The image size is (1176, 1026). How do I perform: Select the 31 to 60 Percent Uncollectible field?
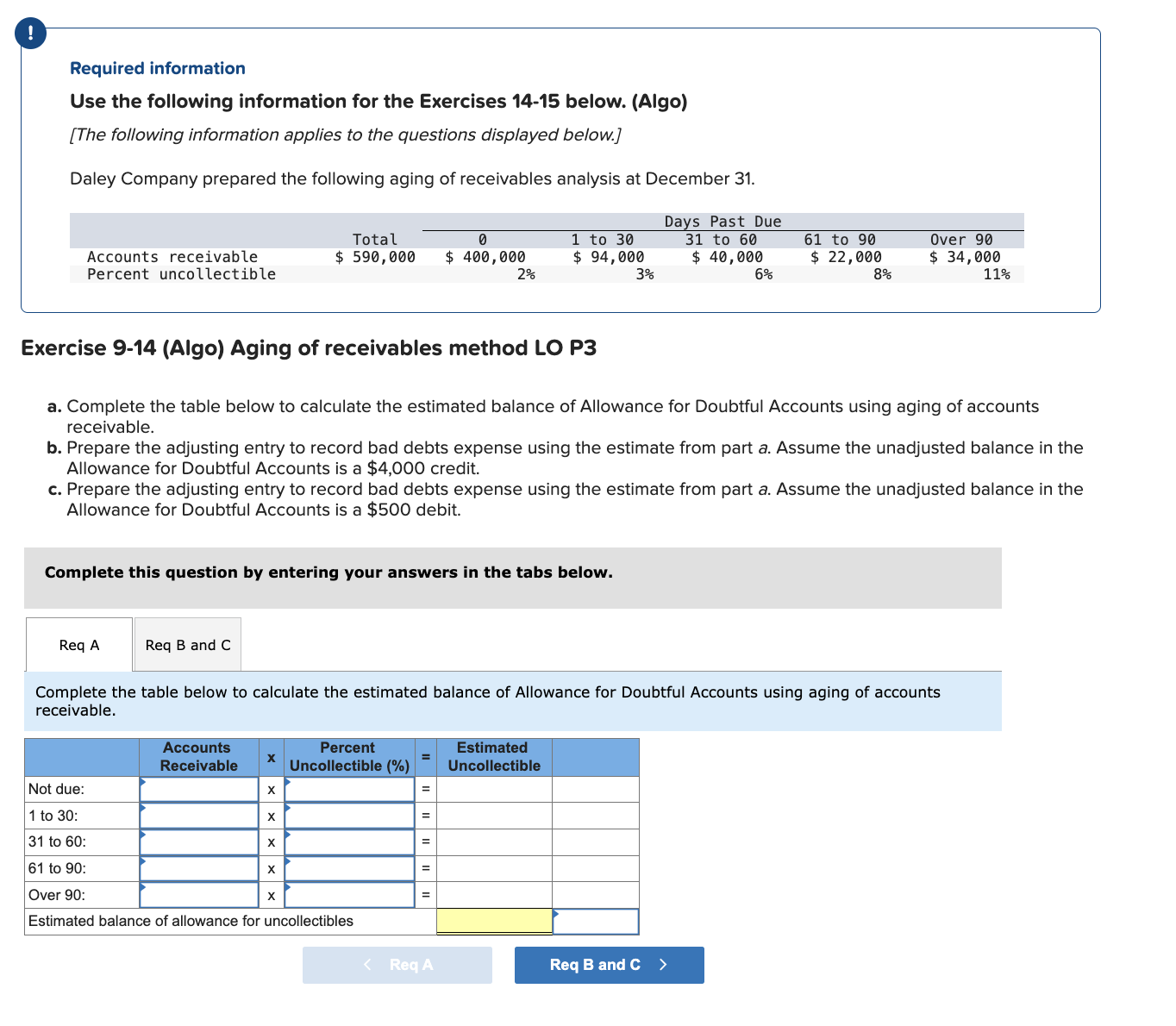coord(349,842)
